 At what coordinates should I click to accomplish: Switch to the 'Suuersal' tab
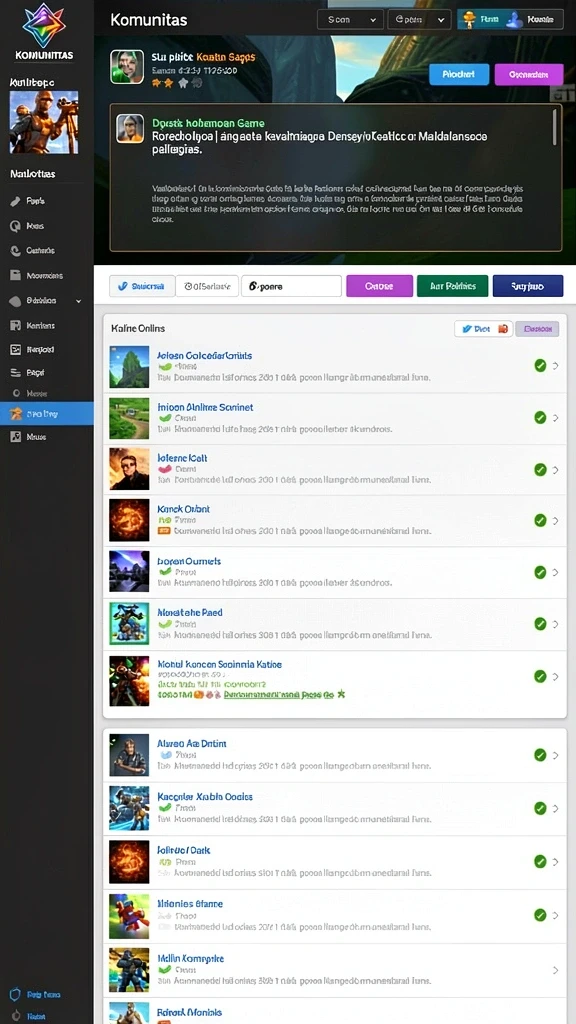[142, 286]
